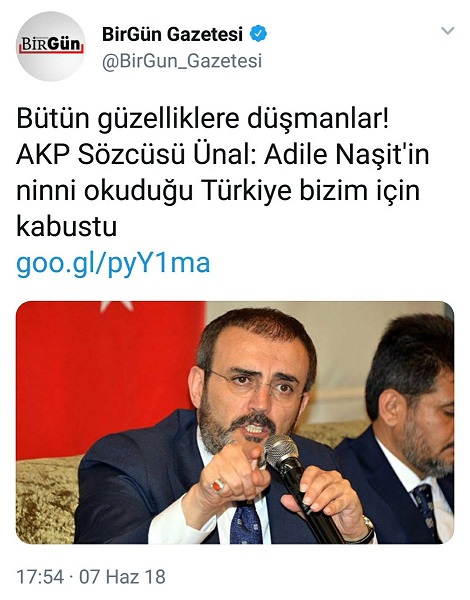Viewport: 470px width, 600px height.
Task: Click the 'ninni okuduğu Türkiye' text line
Action: pos(154,191)
